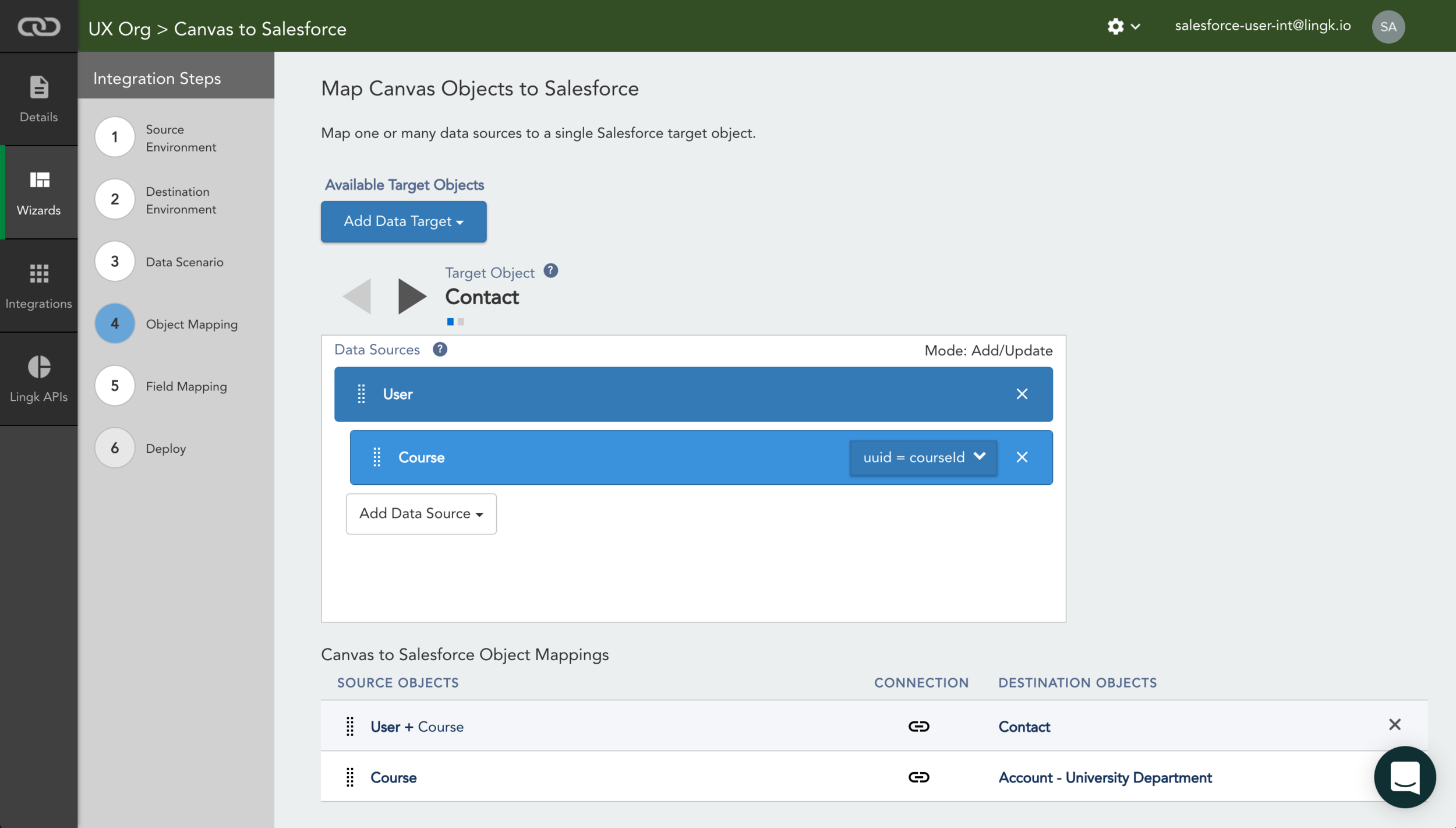Click the DESTINATION OBJECTS column header
The width and height of the screenshot is (1456, 828).
pos(1077,682)
